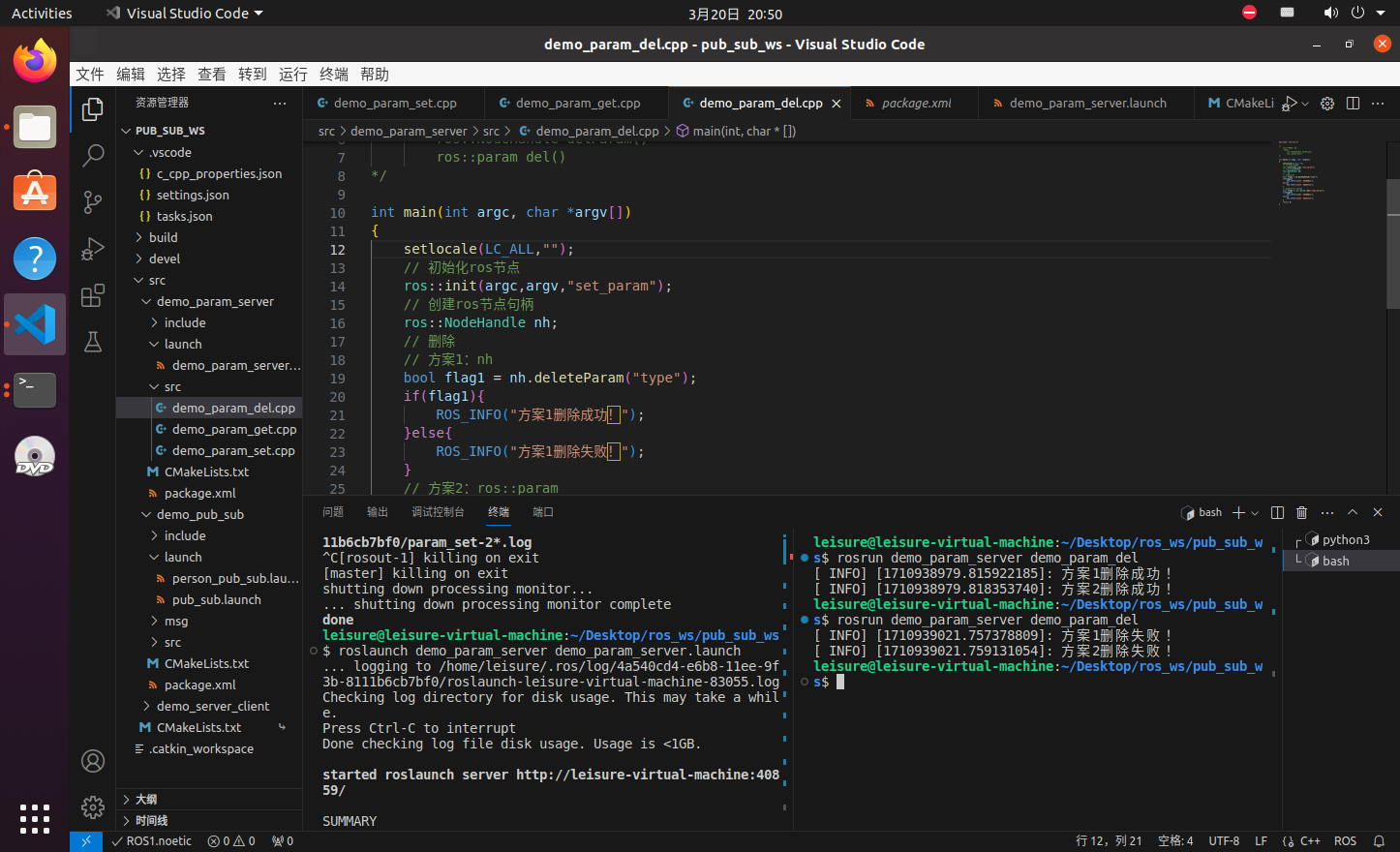
Task: Open the Accounts icon in activity bar
Action: (x=93, y=761)
